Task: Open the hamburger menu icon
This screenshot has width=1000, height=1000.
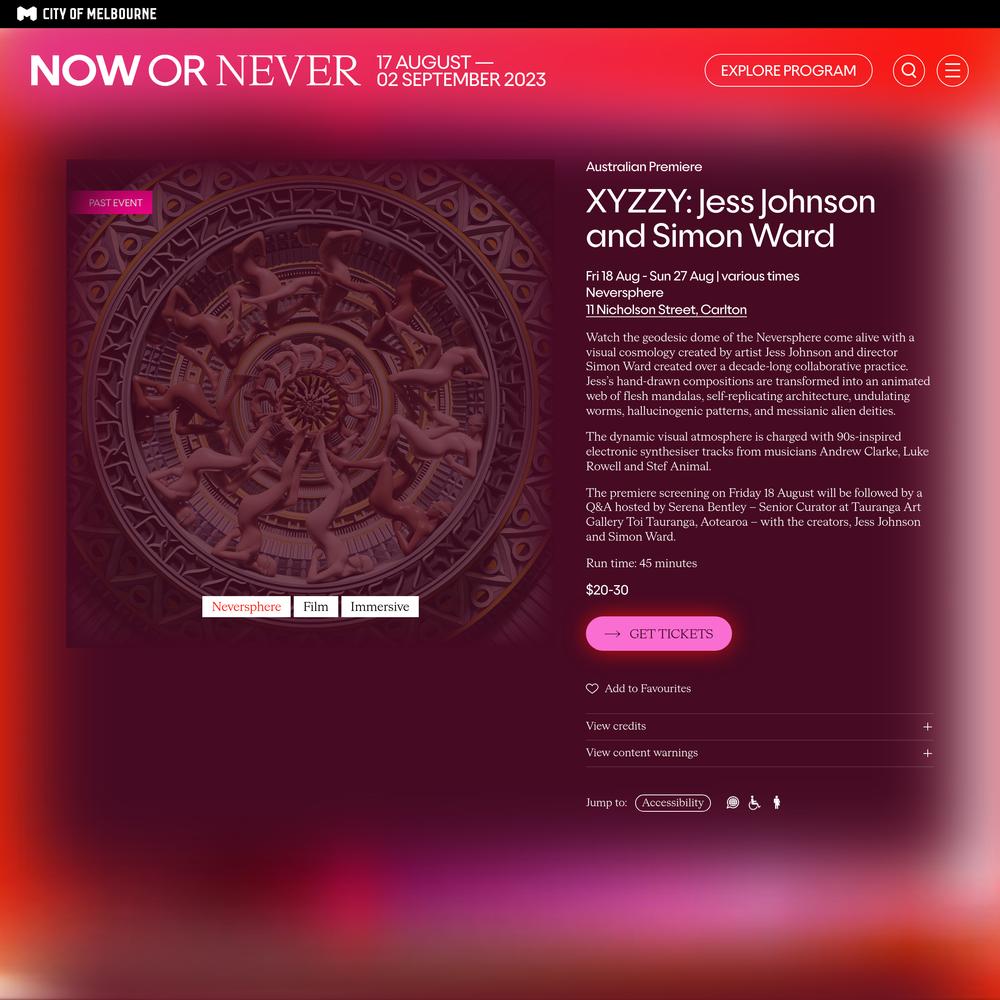Action: pos(952,70)
